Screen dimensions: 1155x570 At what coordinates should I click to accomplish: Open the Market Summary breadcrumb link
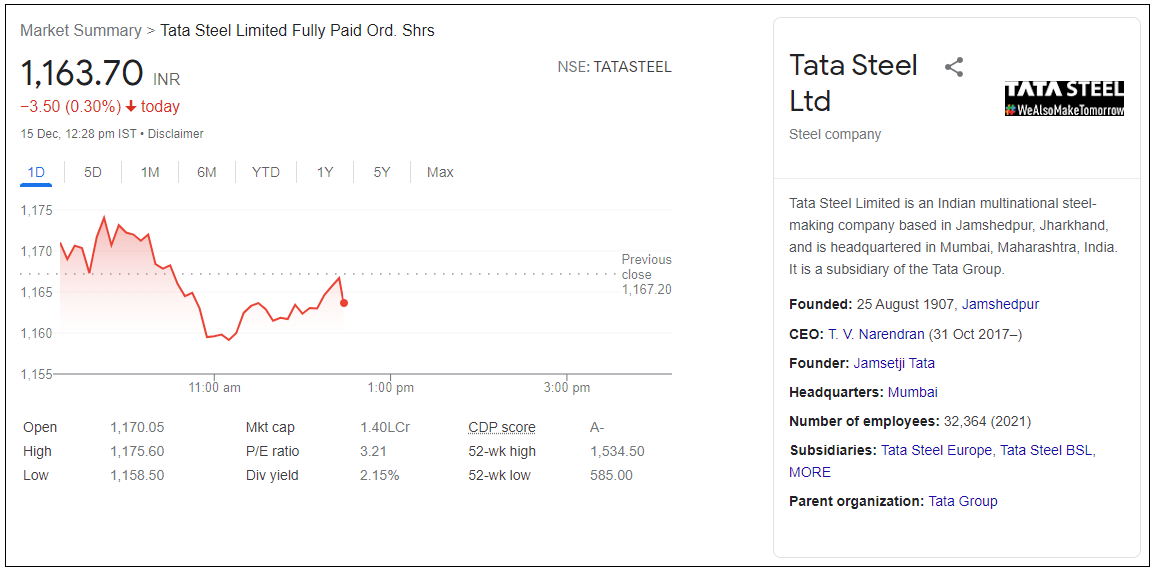click(80, 31)
